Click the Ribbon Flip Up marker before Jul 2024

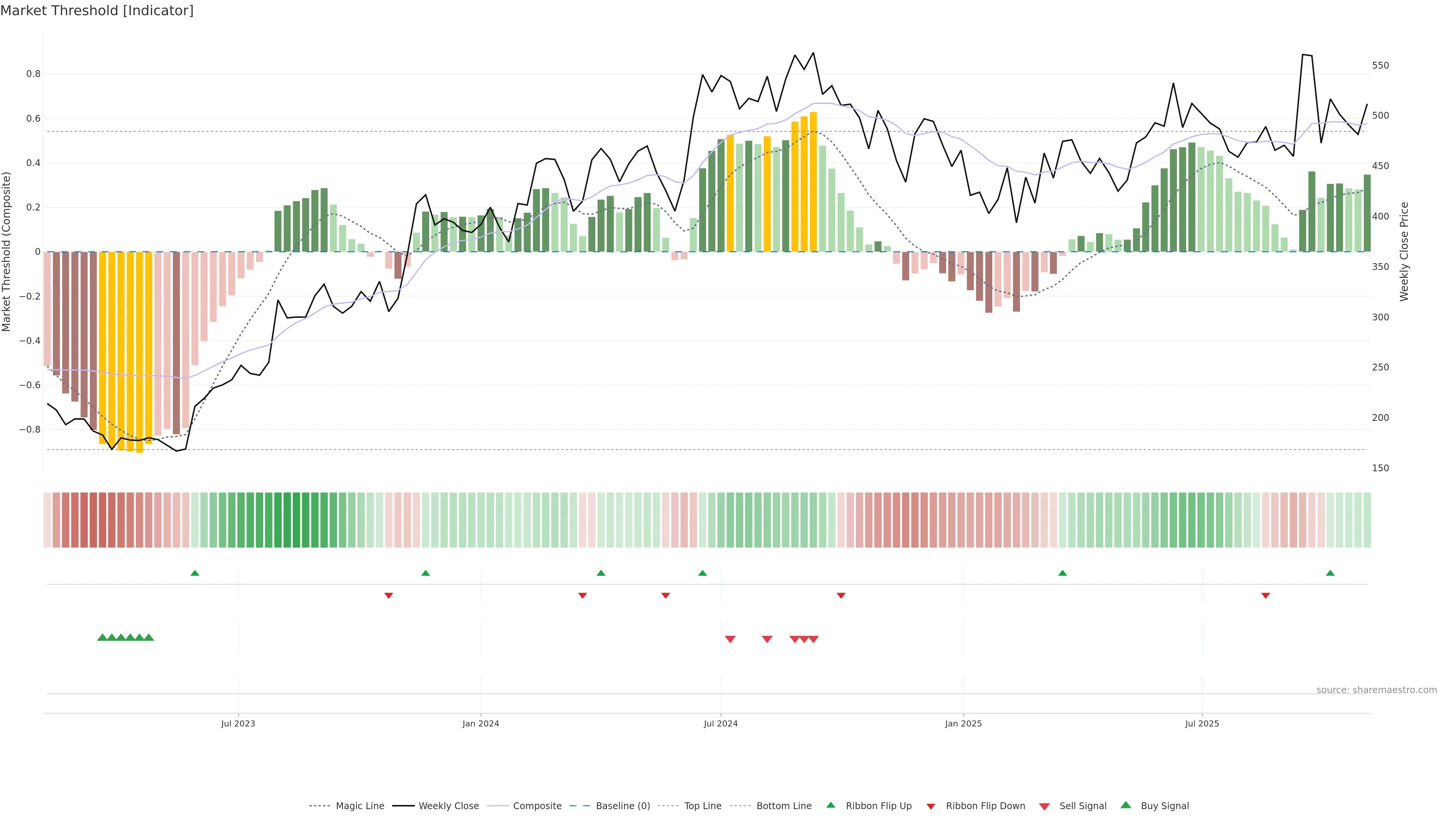click(x=703, y=573)
